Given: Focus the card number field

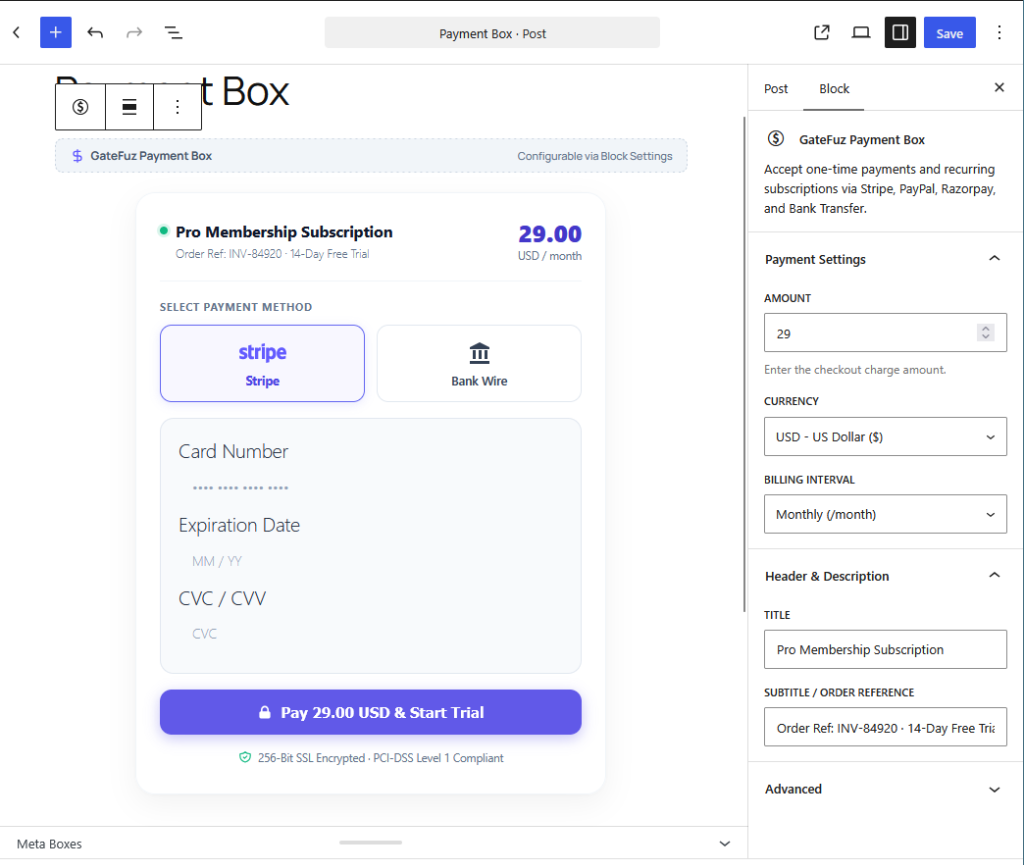Looking at the screenshot, I should coord(370,488).
